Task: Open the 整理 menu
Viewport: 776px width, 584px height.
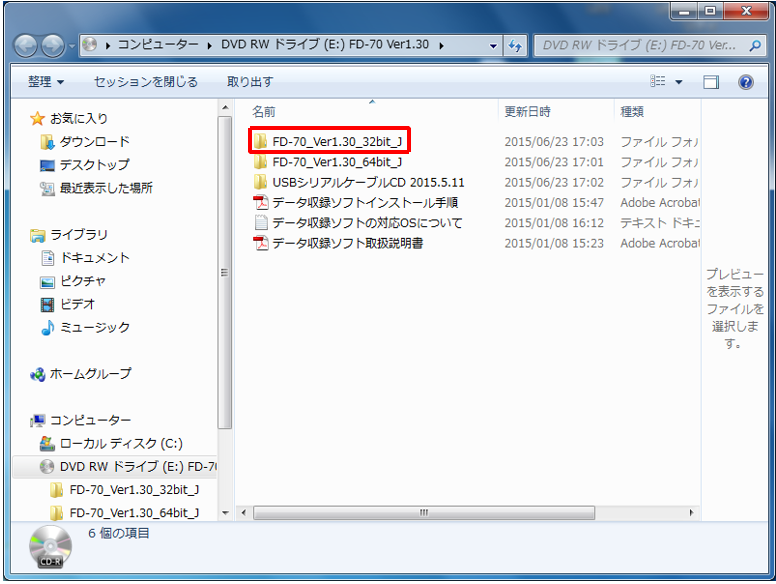Action: 45,82
